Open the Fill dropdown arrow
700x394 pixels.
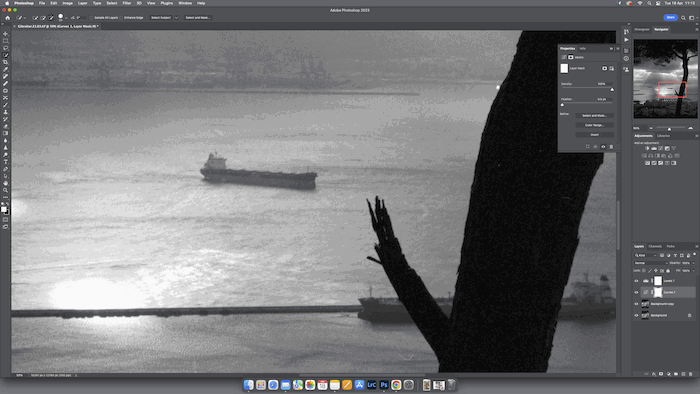(693, 270)
